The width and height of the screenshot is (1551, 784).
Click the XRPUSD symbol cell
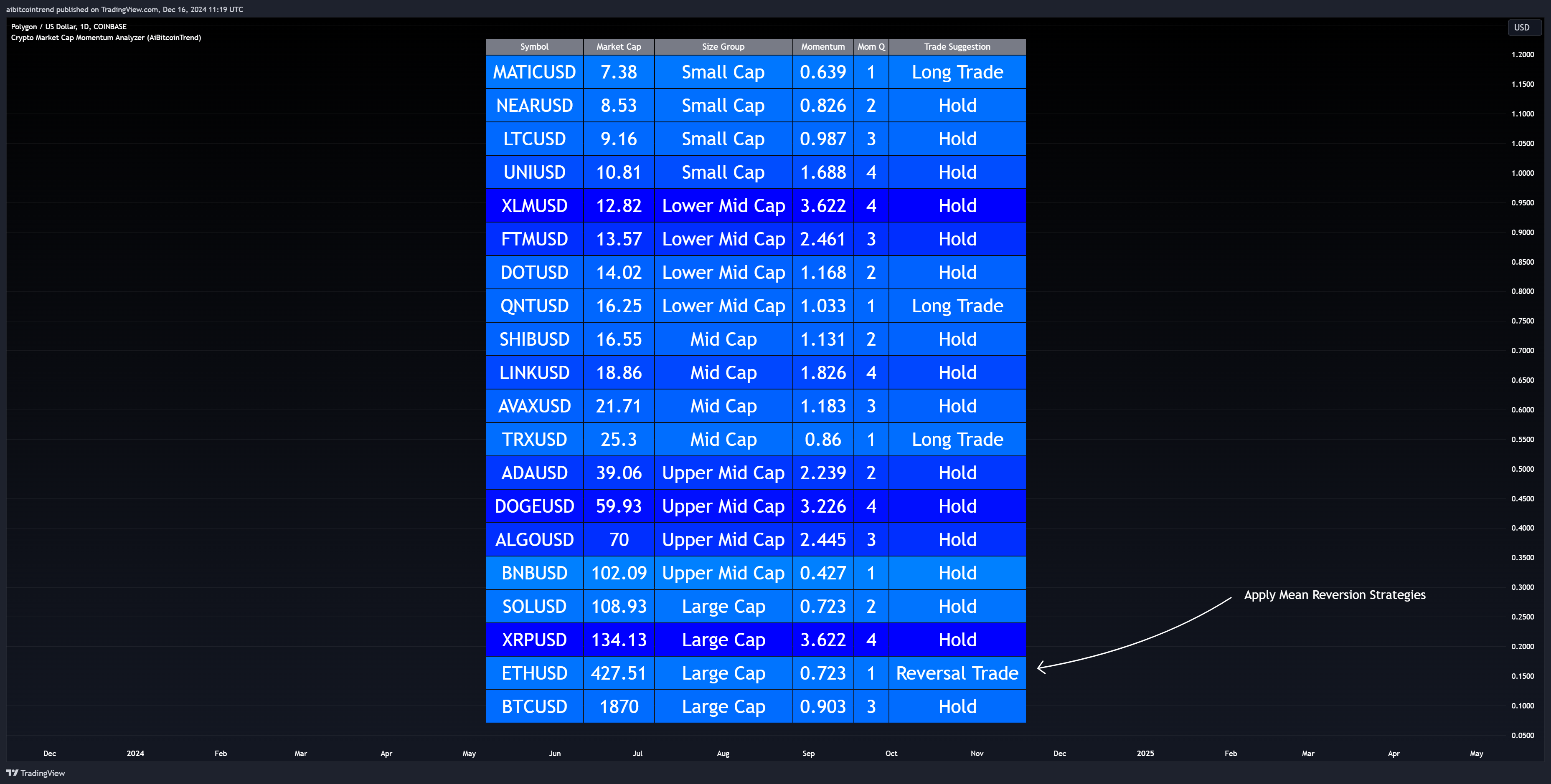click(x=535, y=640)
